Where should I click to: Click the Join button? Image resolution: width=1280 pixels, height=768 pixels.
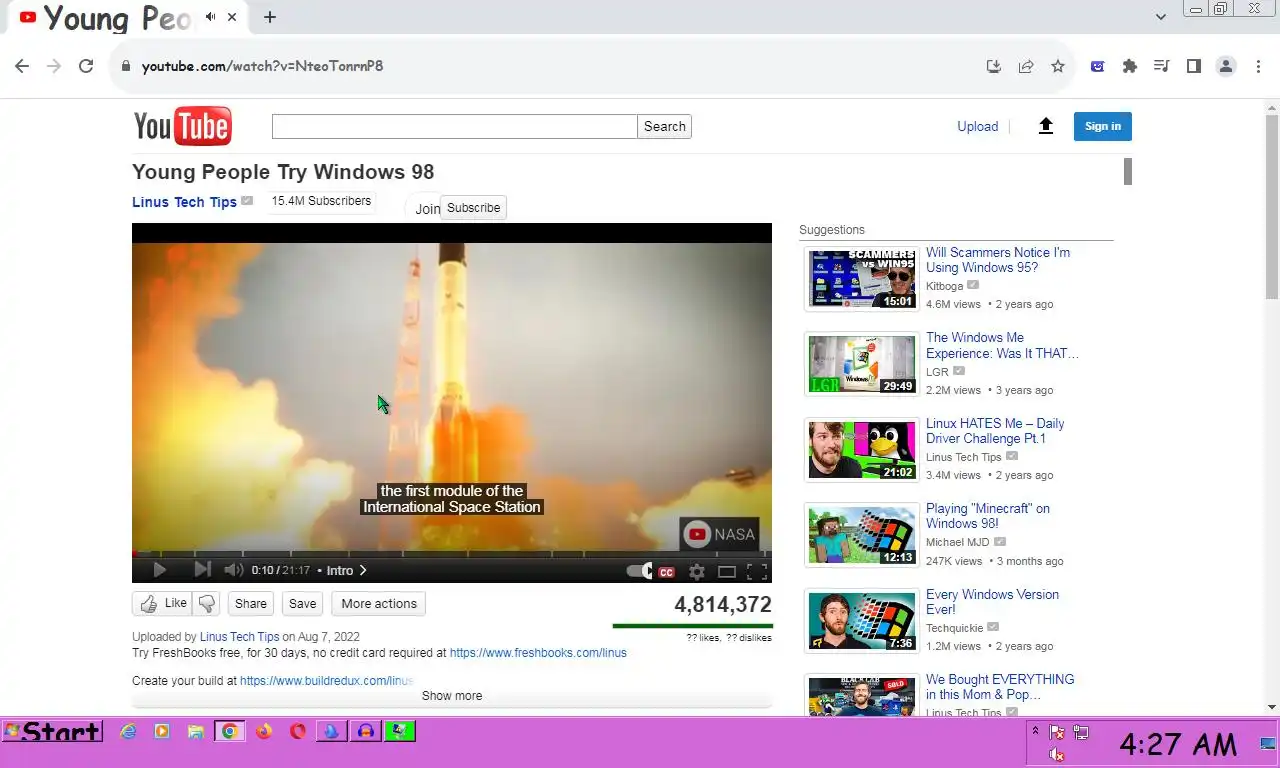click(427, 209)
